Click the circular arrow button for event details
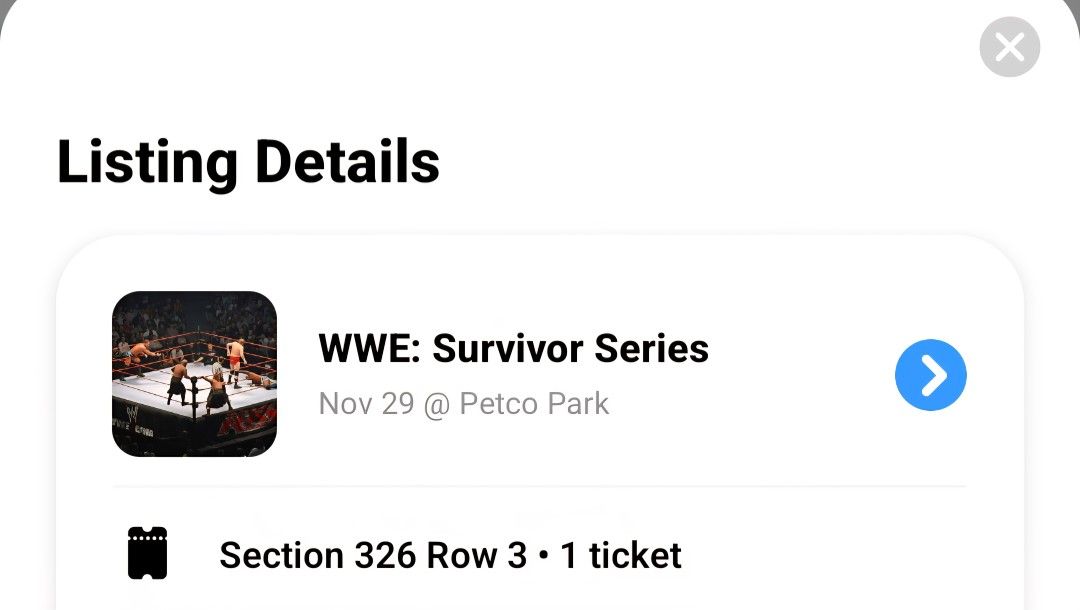The height and width of the screenshot is (610, 1080). click(x=930, y=374)
